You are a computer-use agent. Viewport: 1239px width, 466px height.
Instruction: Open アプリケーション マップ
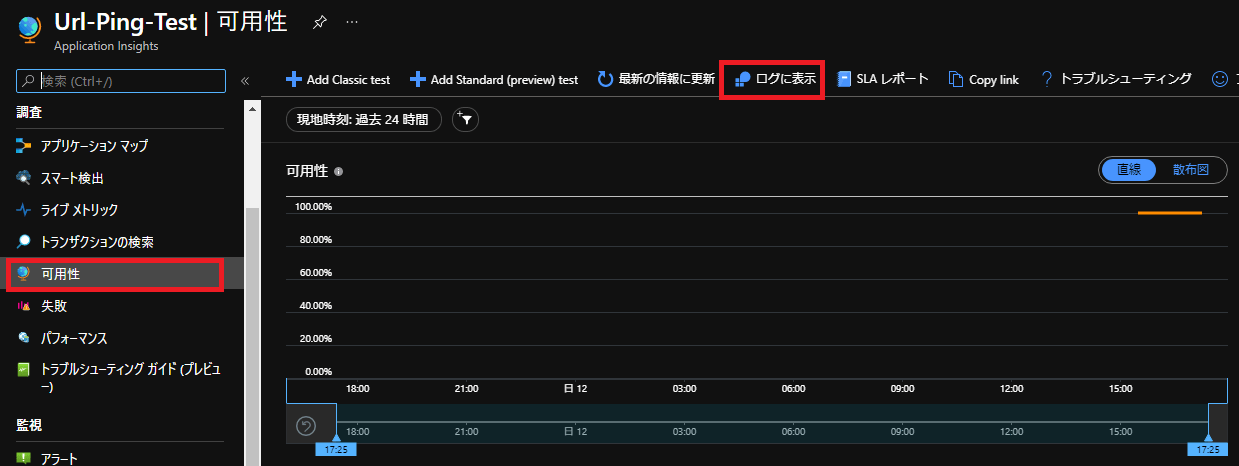click(x=94, y=146)
